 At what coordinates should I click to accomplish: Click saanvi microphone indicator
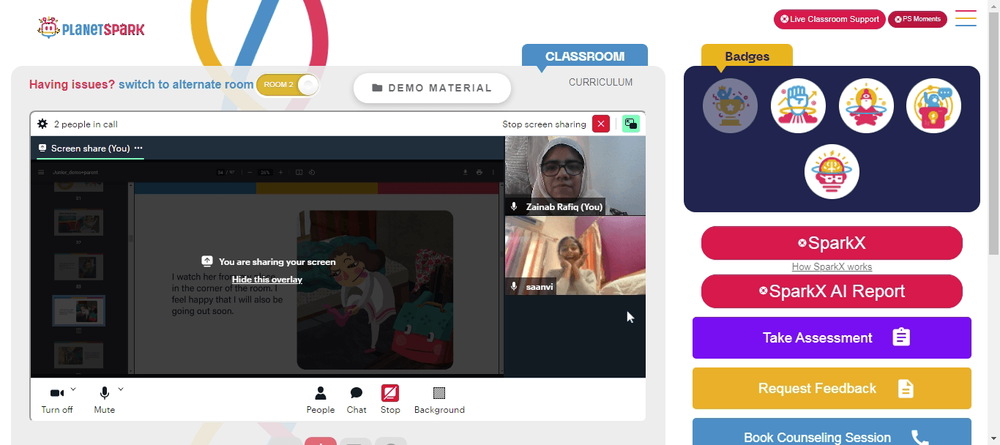pos(514,287)
